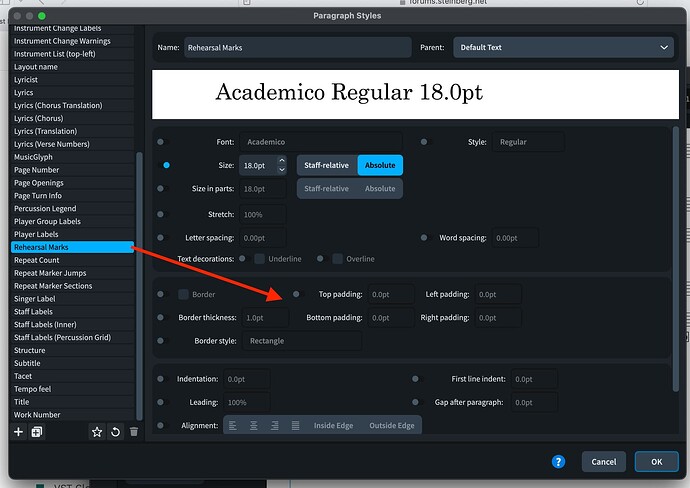Select the Repeat Count style
This screenshot has height=488, width=690.
click(72, 260)
